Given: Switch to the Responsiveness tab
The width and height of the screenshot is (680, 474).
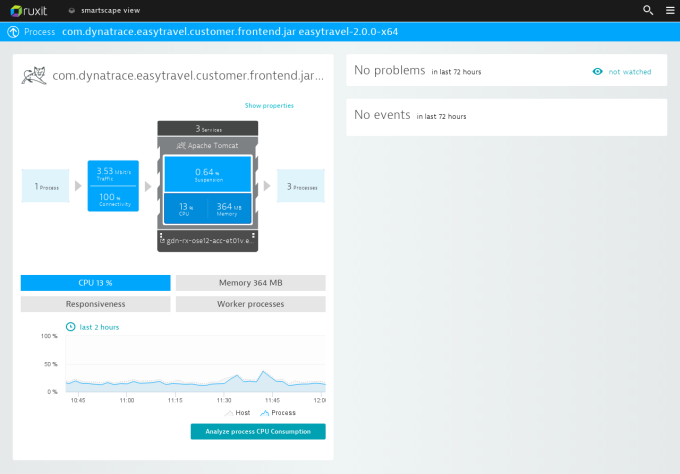Looking at the screenshot, I should [95, 304].
